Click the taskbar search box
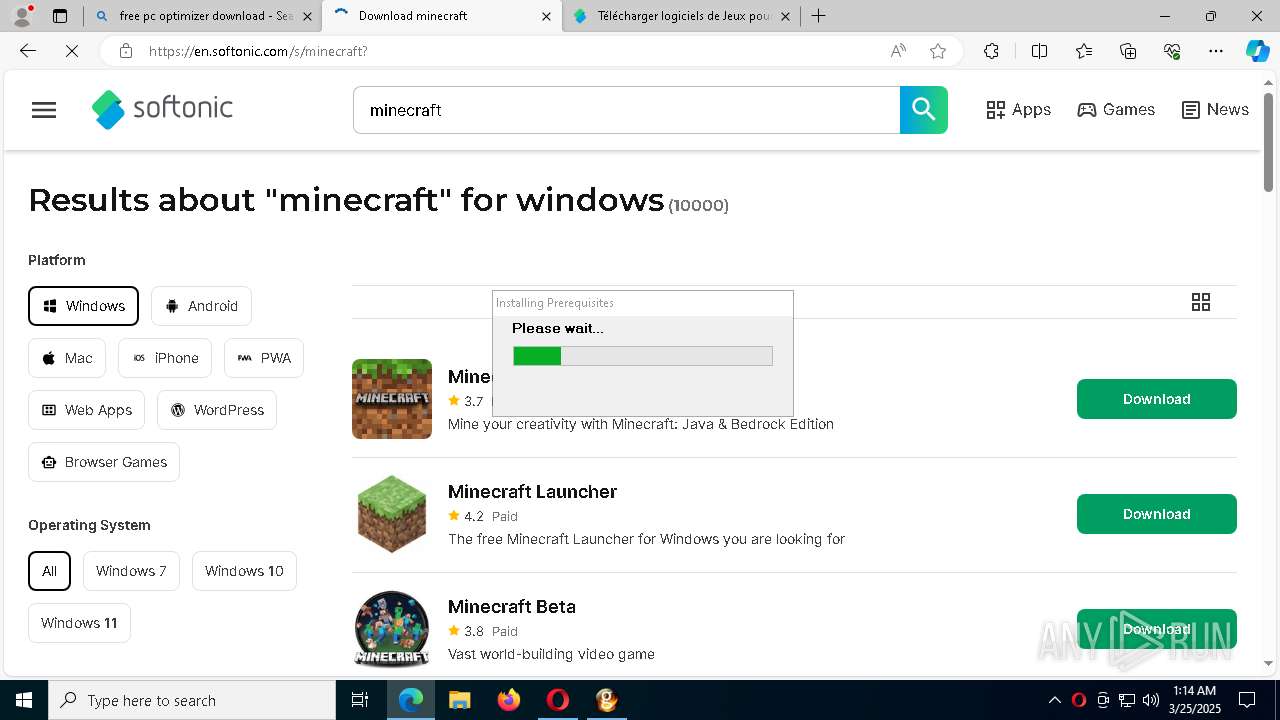The width and height of the screenshot is (1280, 720). click(x=192, y=700)
